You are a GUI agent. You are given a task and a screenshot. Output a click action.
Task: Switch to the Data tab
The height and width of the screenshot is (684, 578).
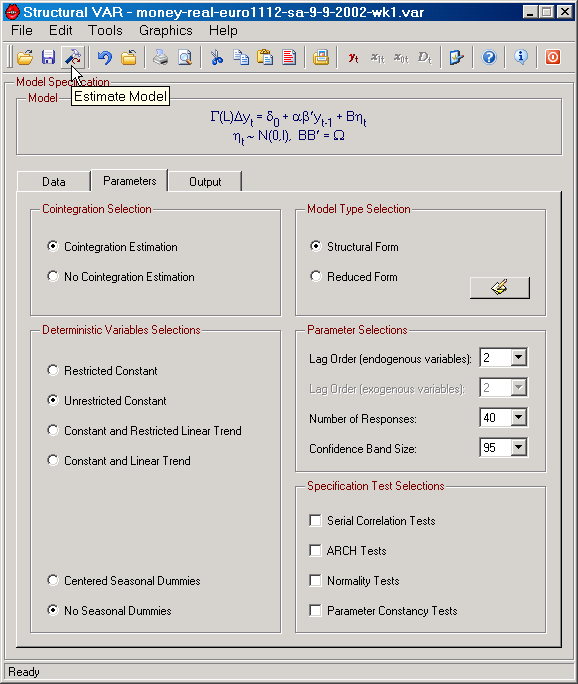tap(54, 181)
